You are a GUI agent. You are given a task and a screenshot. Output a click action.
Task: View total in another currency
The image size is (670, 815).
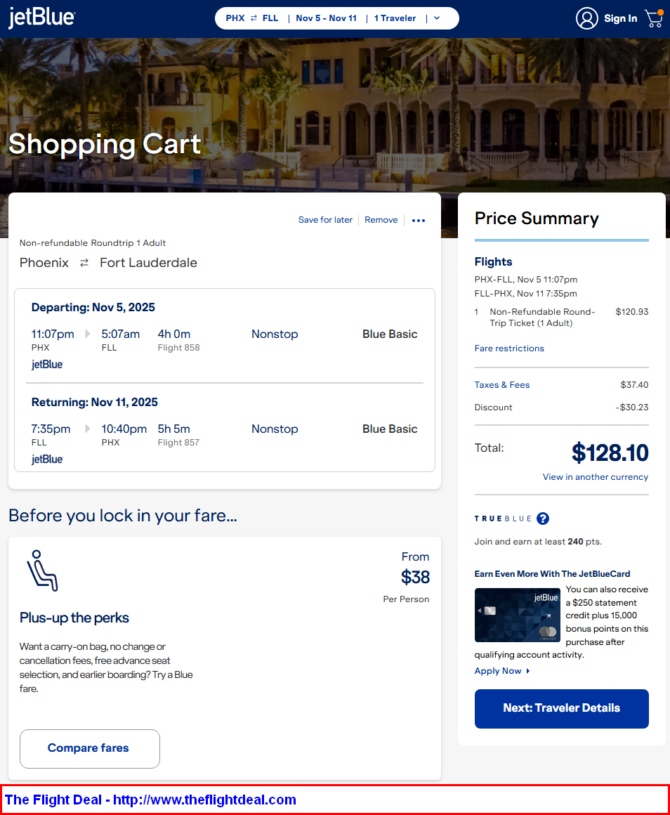point(595,477)
